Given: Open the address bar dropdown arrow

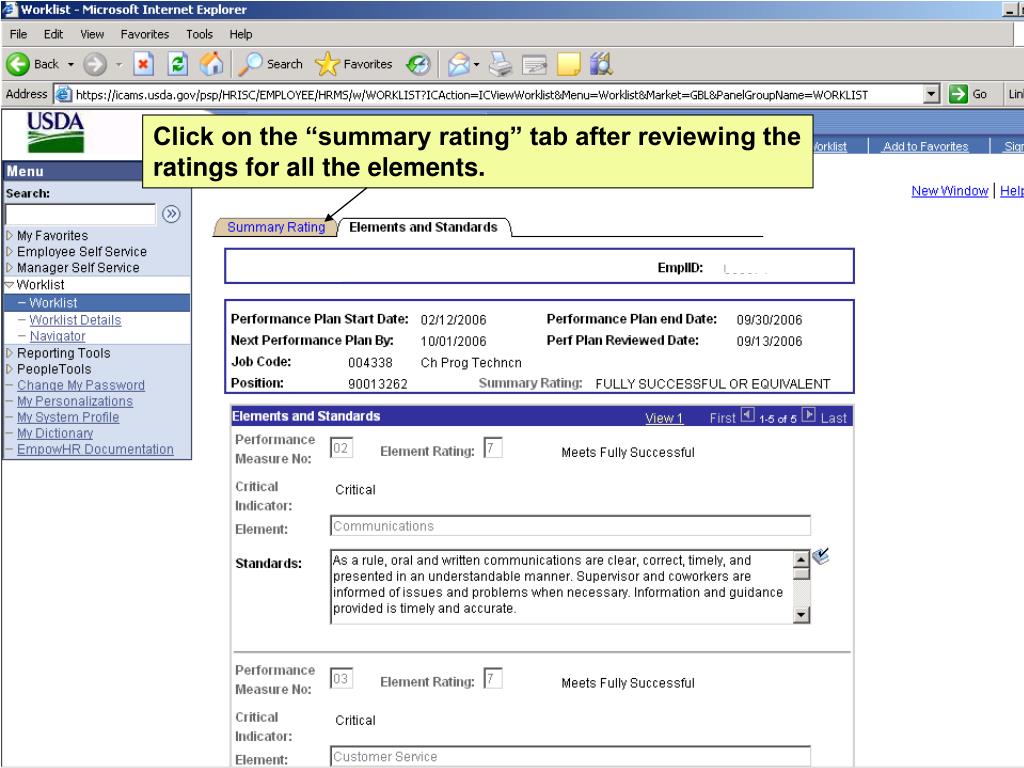Looking at the screenshot, I should coord(933,94).
